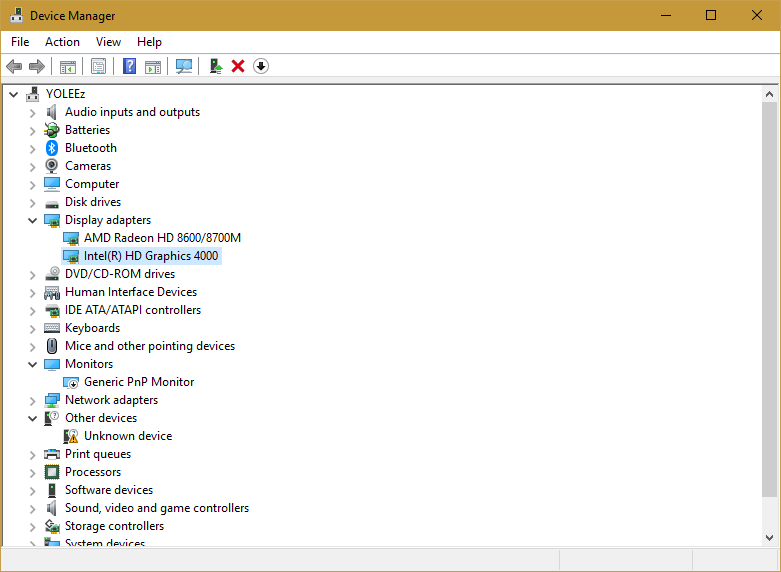Collapse the Other devices chevron

point(32,418)
